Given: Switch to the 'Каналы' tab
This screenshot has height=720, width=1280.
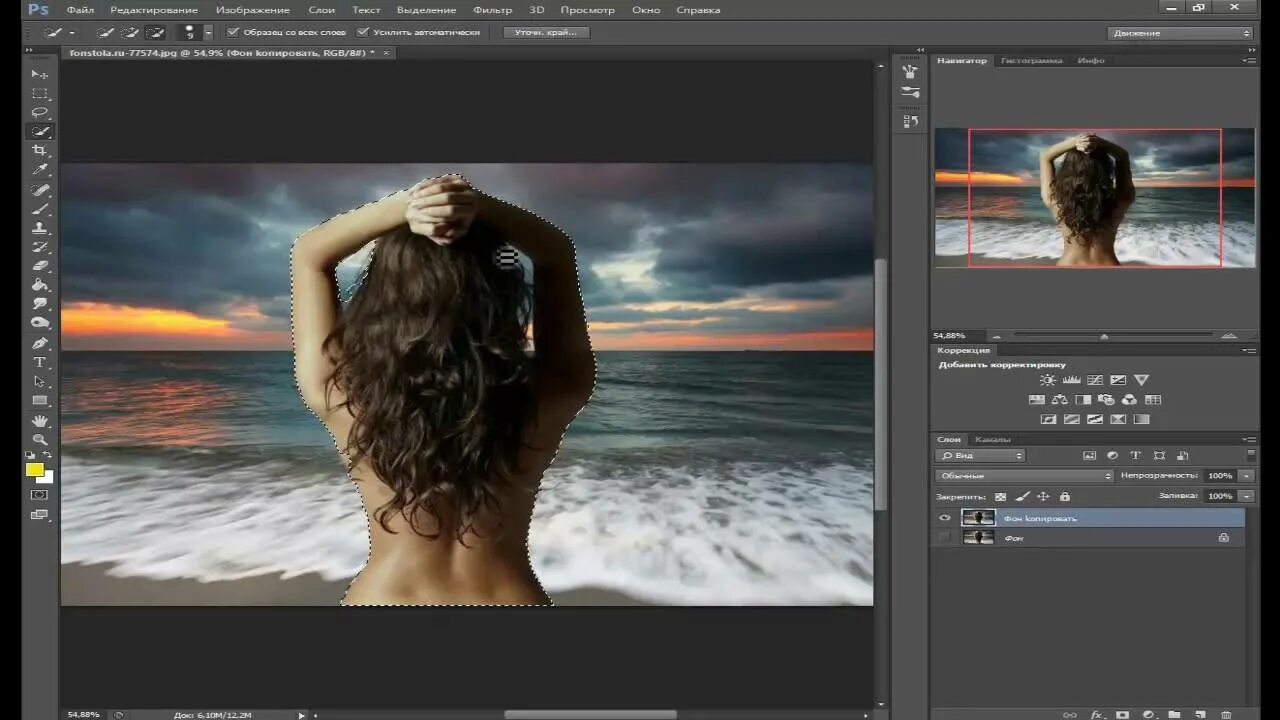Looking at the screenshot, I should coord(993,440).
